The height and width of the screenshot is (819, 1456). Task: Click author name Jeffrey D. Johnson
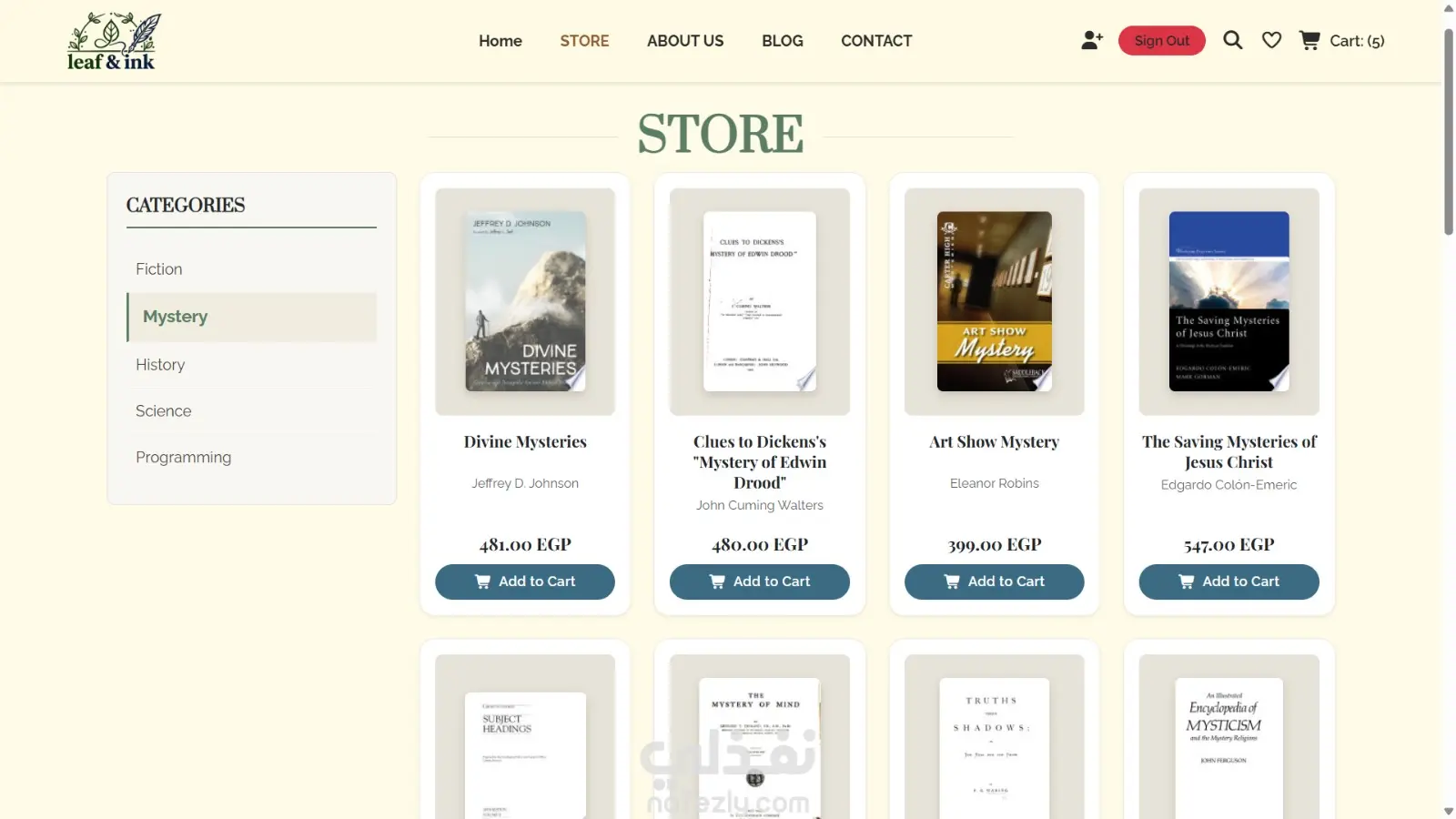[525, 483]
